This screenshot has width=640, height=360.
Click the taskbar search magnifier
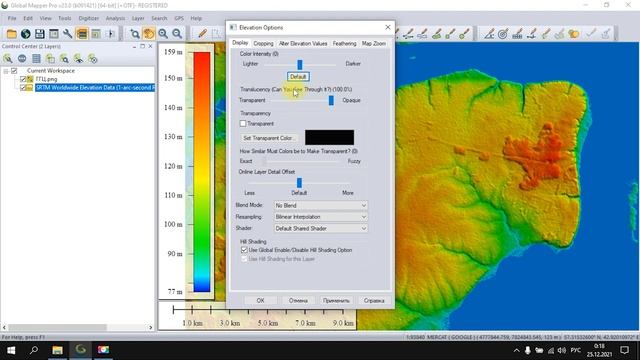pos(34,350)
